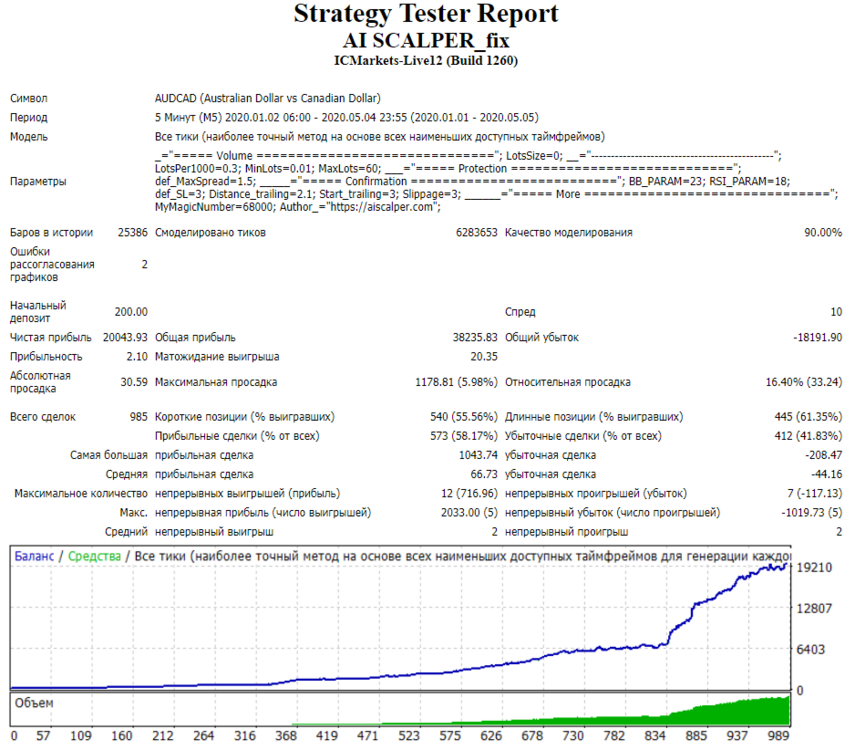The width and height of the screenshot is (855, 750).
Task: Click bars in history value 25386
Action: [133, 232]
